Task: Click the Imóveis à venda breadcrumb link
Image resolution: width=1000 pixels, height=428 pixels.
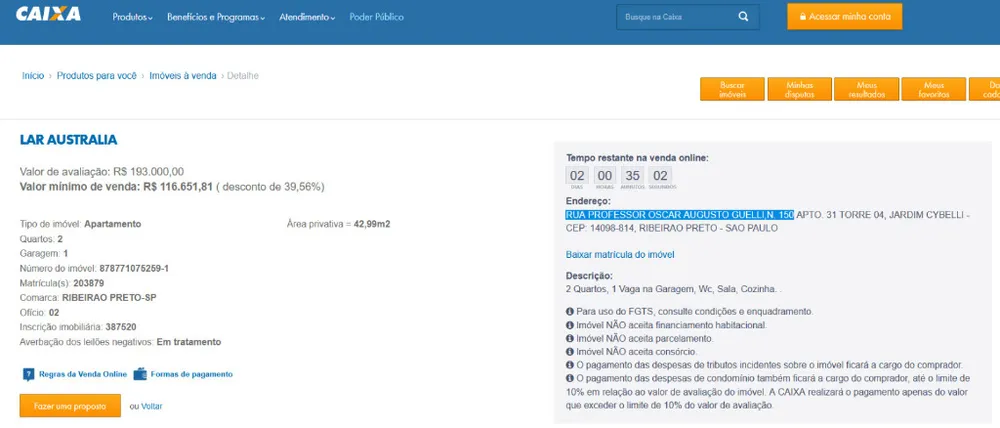Action: [x=183, y=75]
